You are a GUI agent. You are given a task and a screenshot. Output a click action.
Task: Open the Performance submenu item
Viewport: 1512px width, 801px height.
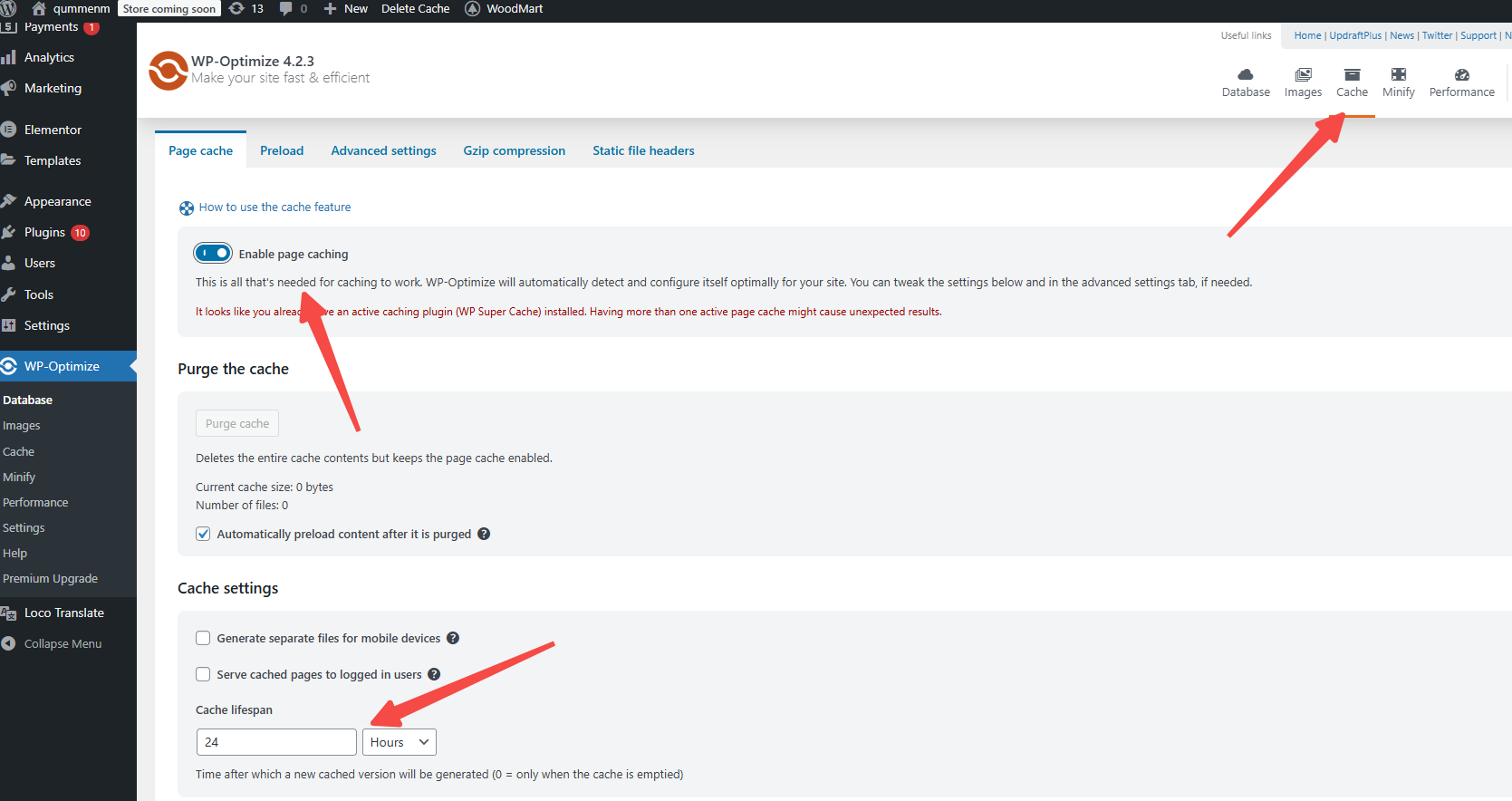[x=35, y=502]
